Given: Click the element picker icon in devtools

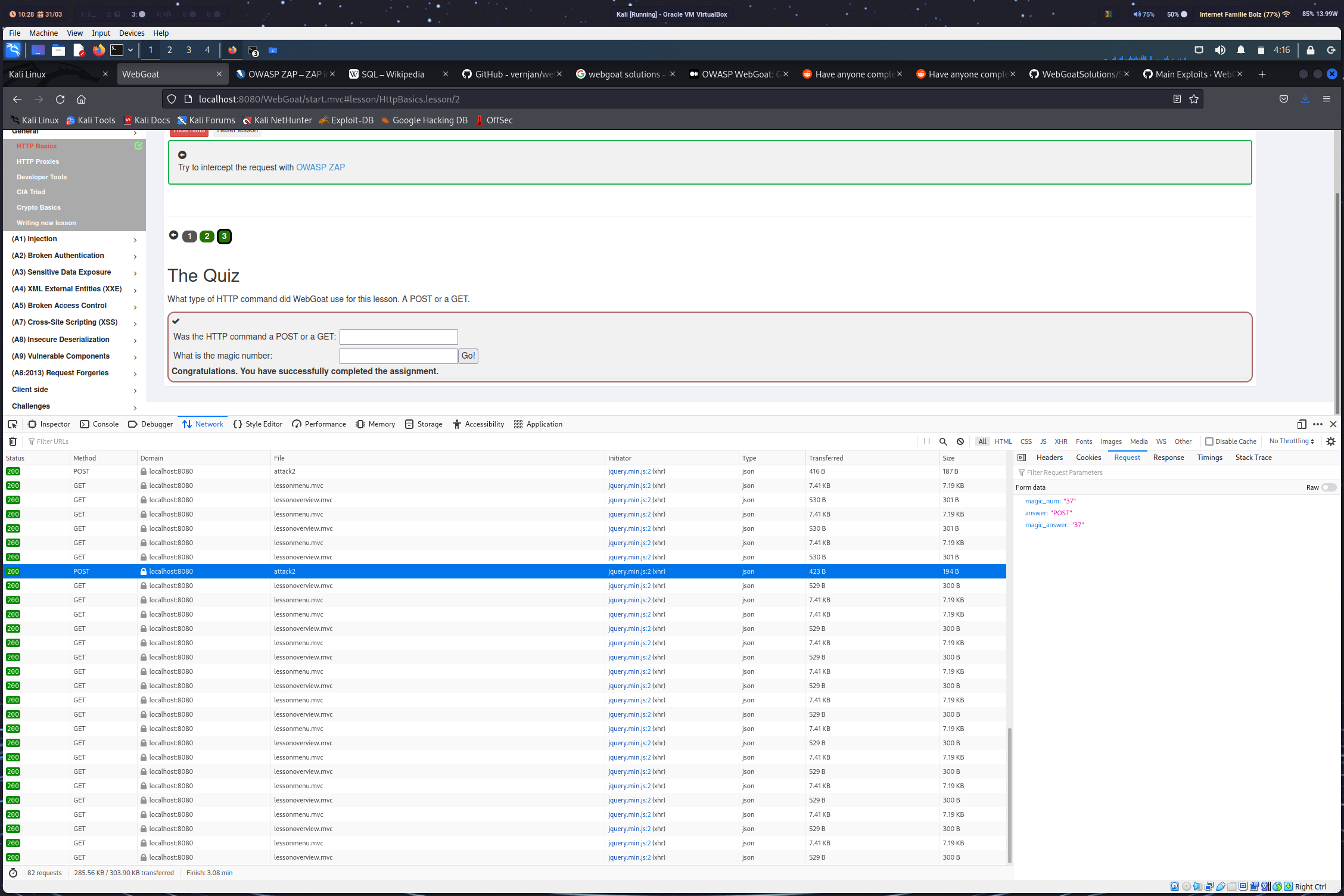Looking at the screenshot, I should 13,424.
